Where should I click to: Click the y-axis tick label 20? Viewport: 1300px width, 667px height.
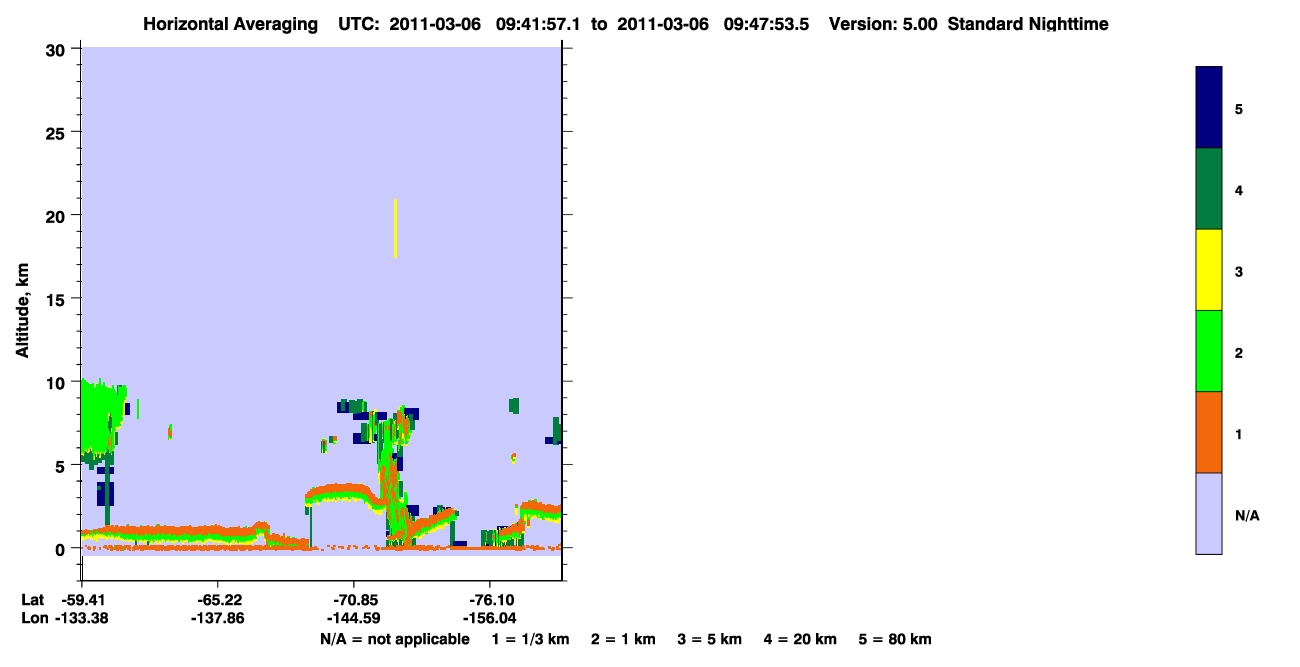pyautogui.click(x=58, y=215)
